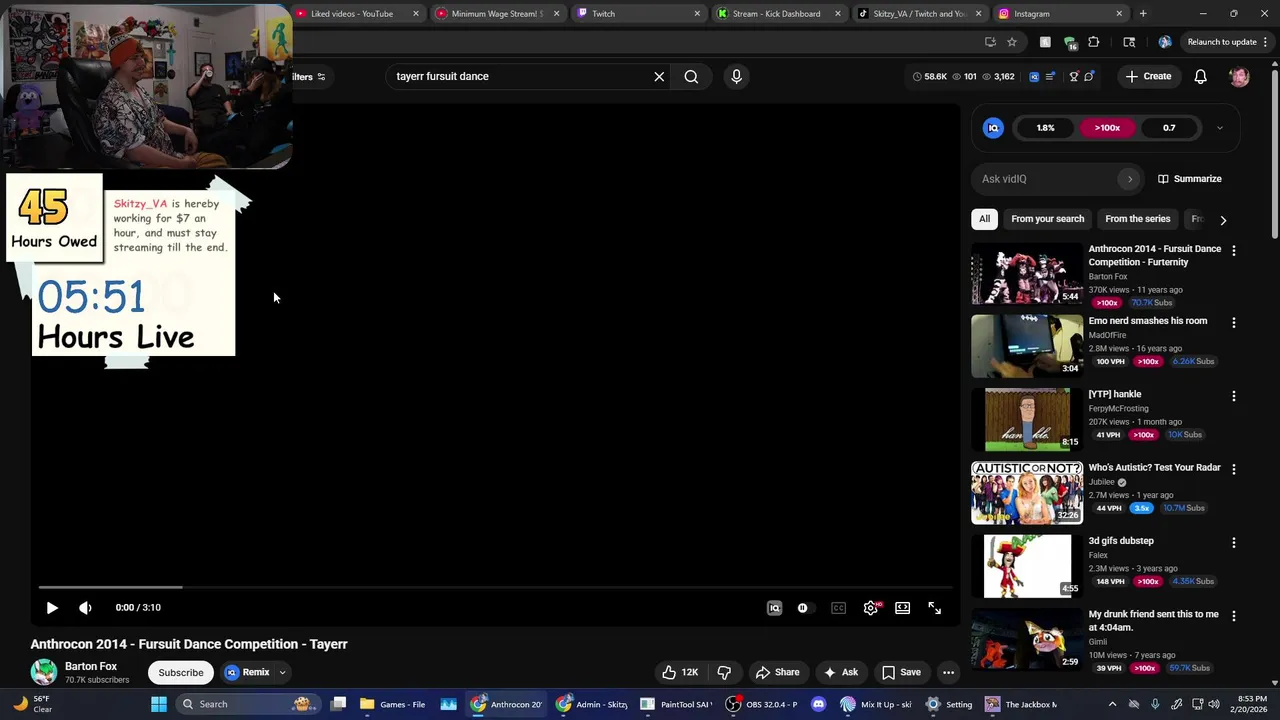Click the Remix button
Screen dimensions: 1280x720
[x=247, y=672]
